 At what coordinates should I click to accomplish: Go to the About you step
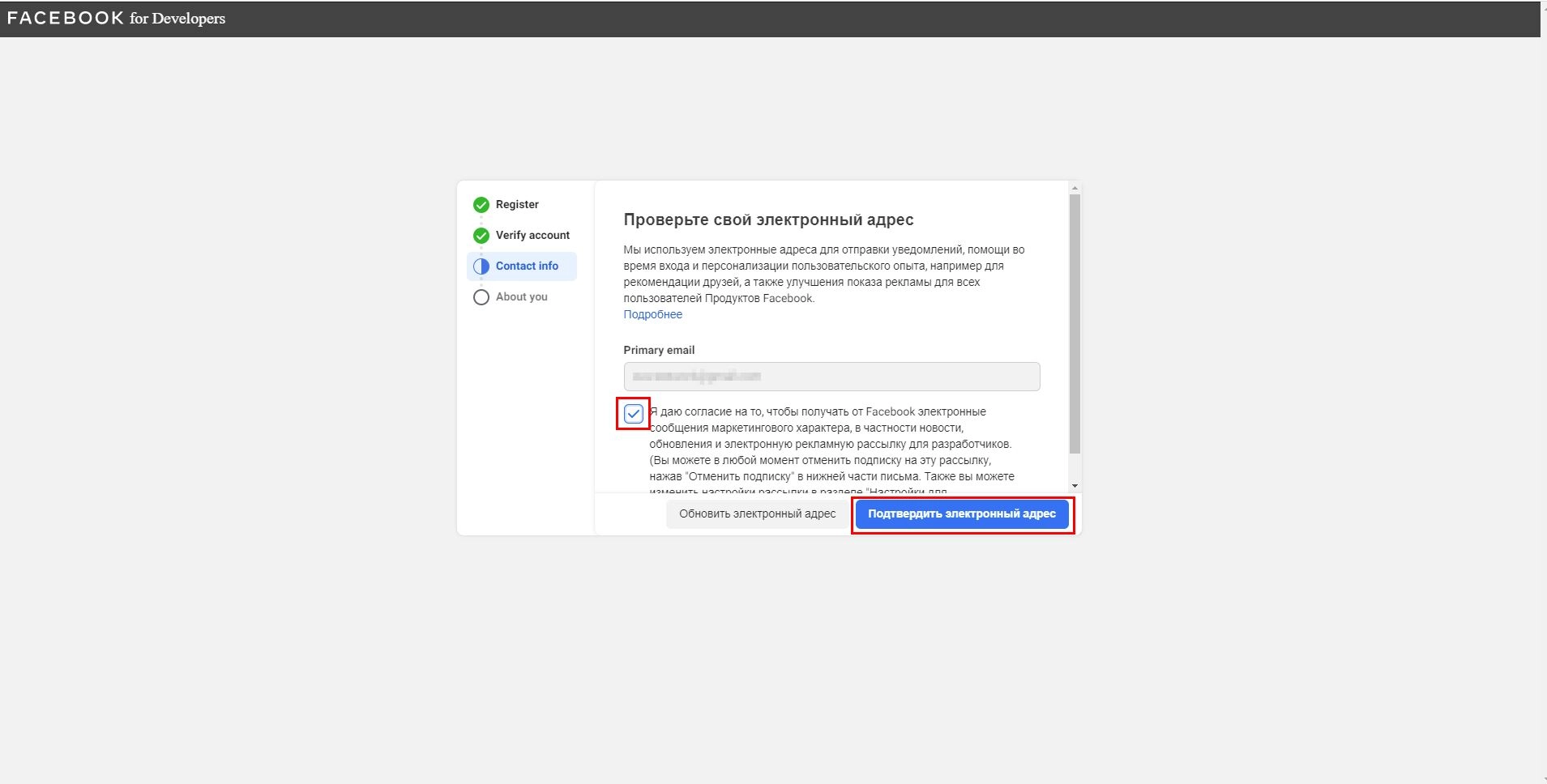(x=522, y=296)
